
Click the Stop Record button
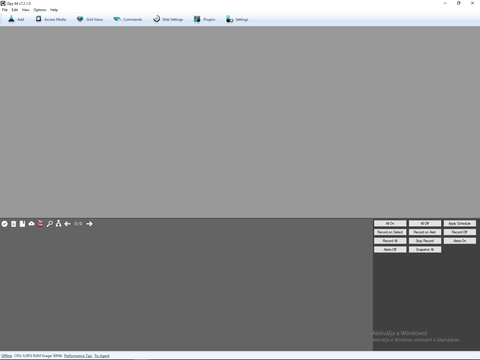click(x=425, y=241)
